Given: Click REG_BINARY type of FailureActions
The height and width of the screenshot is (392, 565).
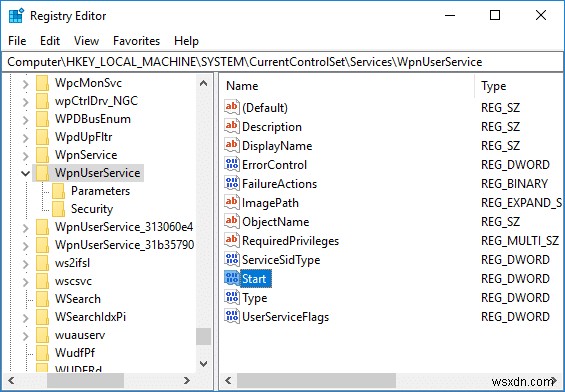Looking at the screenshot, I should (514, 184).
